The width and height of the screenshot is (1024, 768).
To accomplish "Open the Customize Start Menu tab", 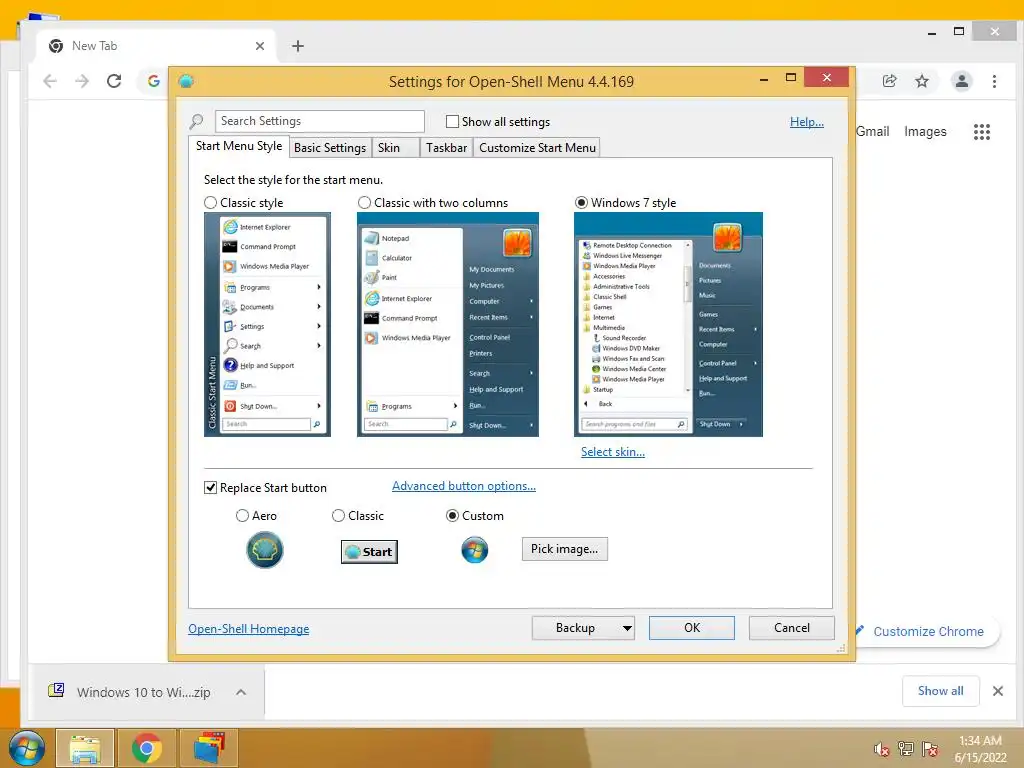I will point(537,148).
